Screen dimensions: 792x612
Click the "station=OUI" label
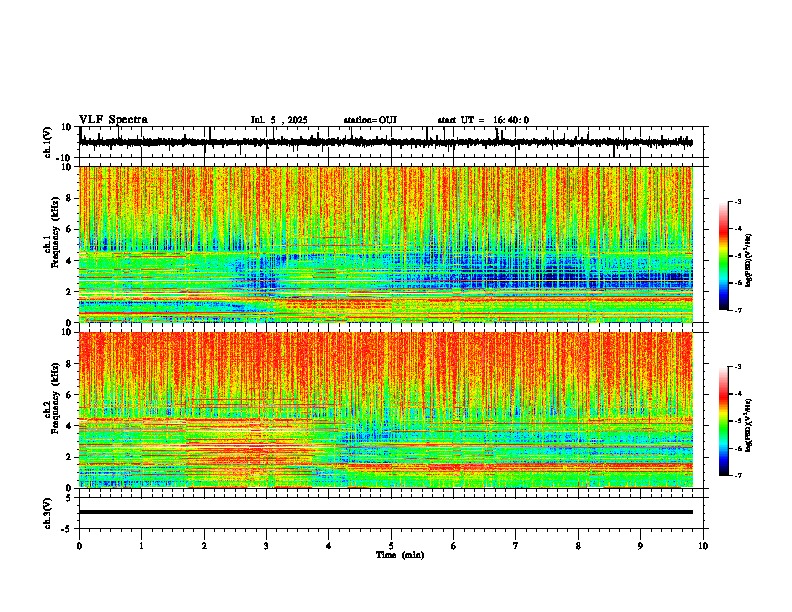[x=370, y=120]
